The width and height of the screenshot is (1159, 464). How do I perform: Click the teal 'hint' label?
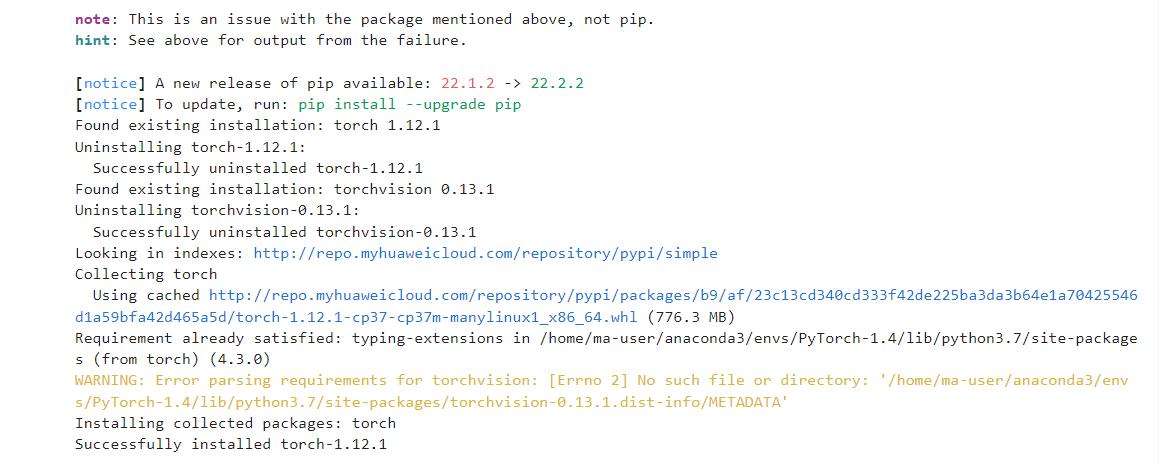click(92, 40)
